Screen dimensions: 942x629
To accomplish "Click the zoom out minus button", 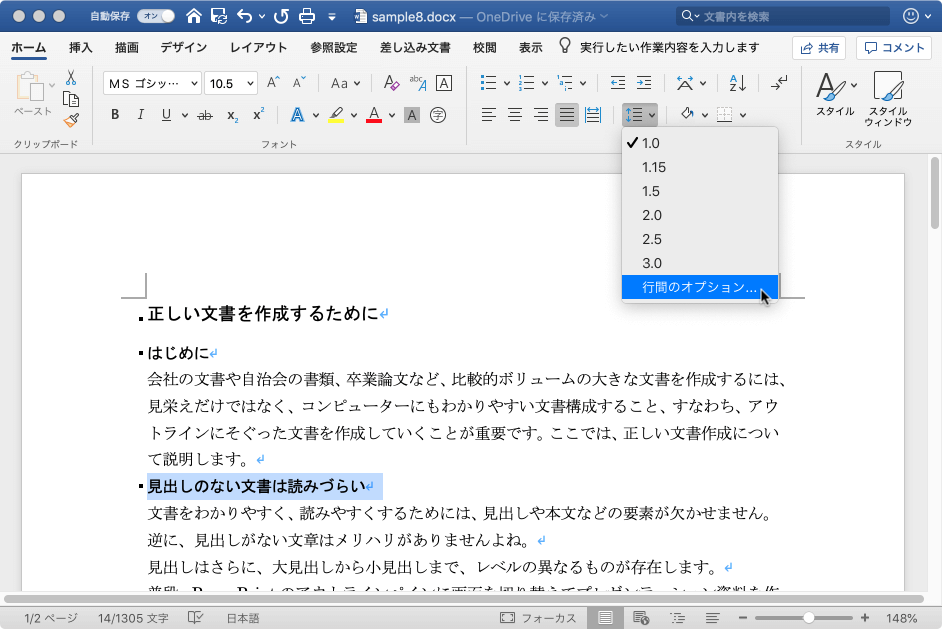I will (x=743, y=618).
